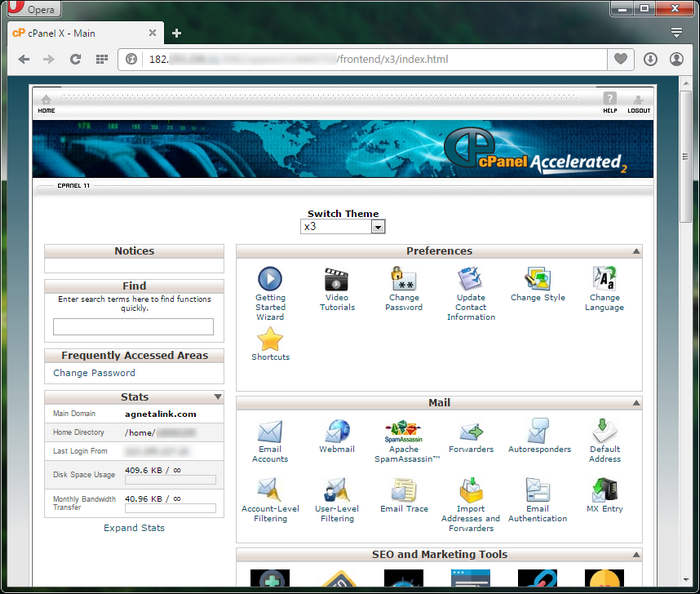700x594 pixels.
Task: Open the Change Language icon
Action: pyautogui.click(x=604, y=278)
